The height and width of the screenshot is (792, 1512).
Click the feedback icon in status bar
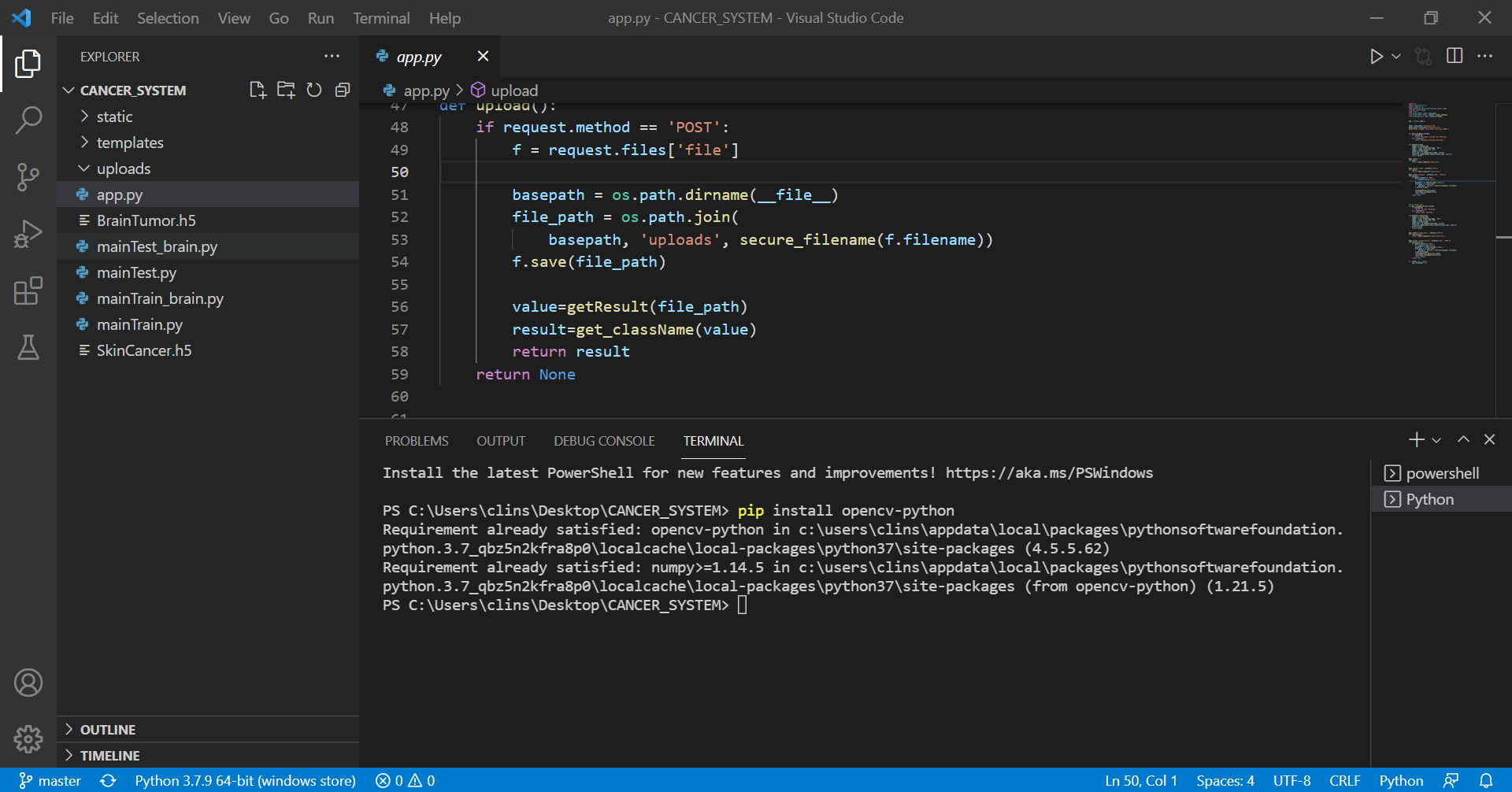[x=1451, y=780]
